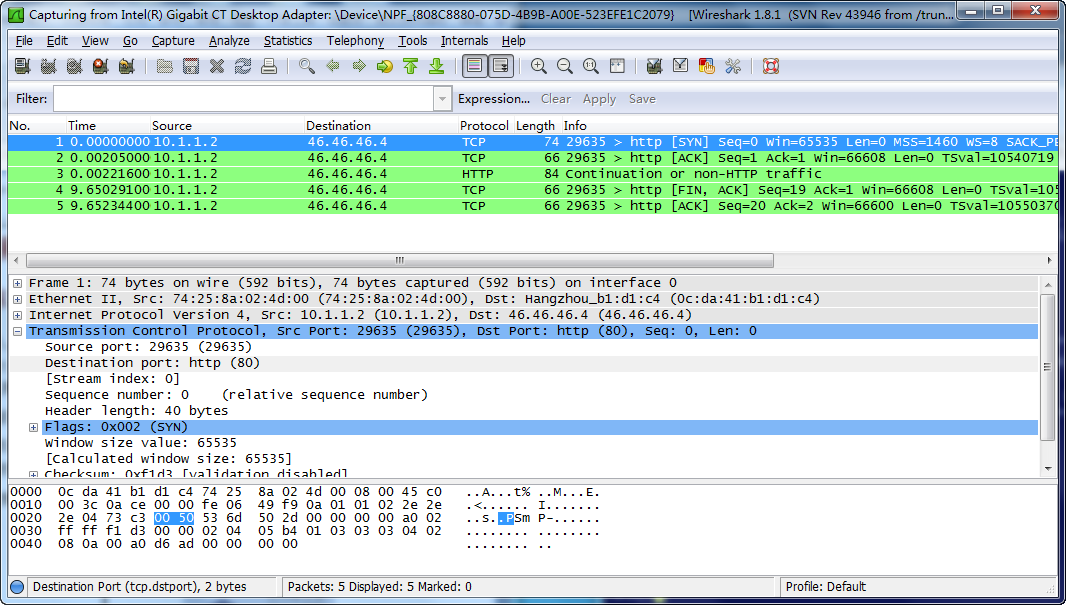
Task: Click the packet details vertical scrollbar
Action: [x=1047, y=367]
